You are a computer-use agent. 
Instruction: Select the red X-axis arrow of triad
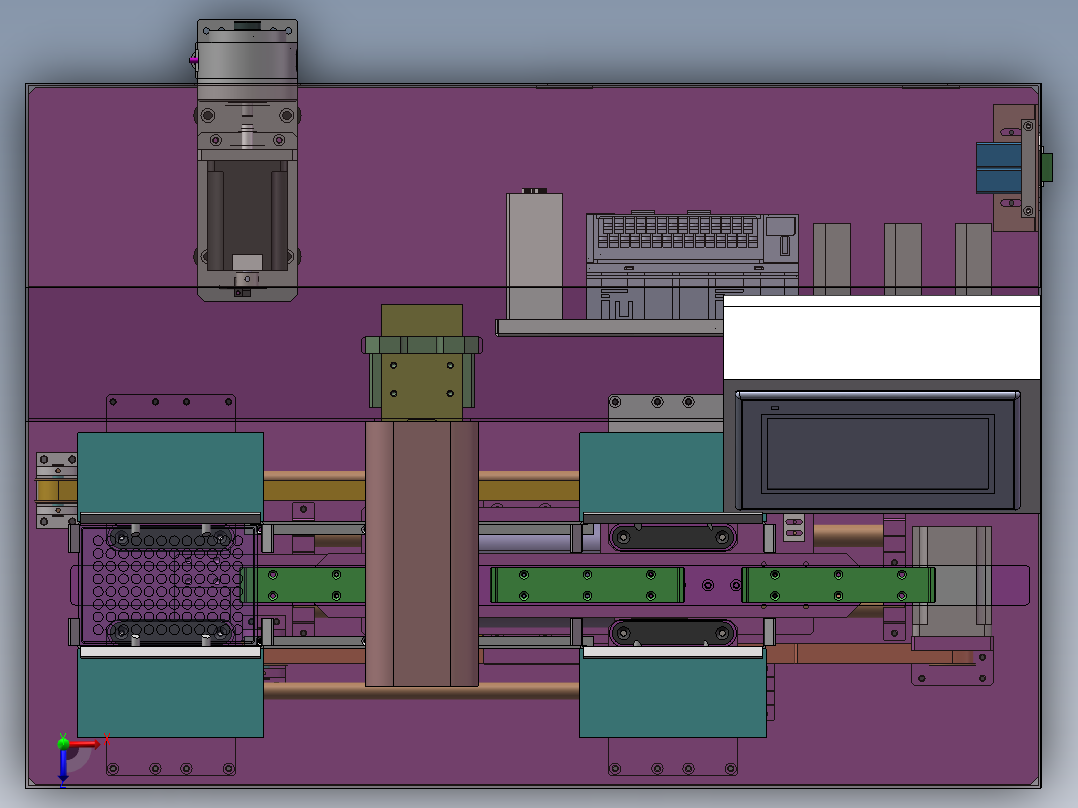85,743
